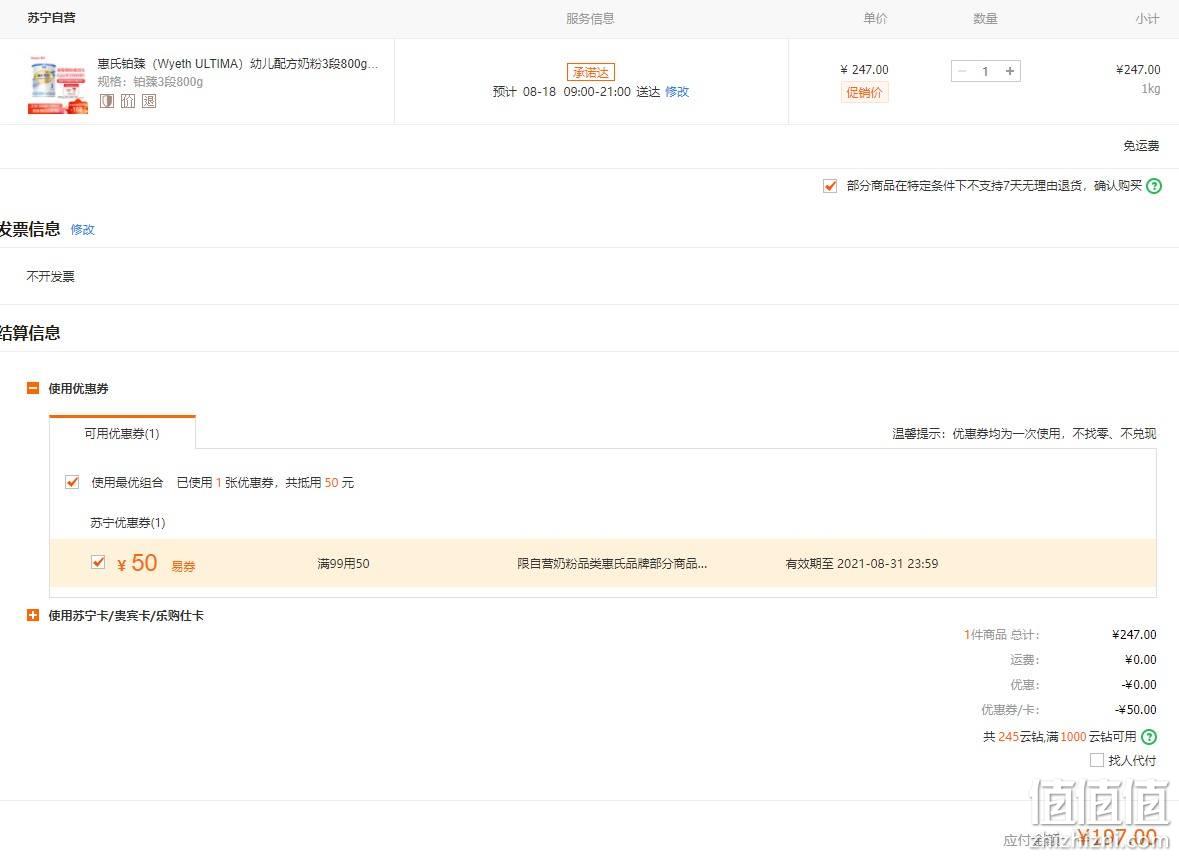
Task: Increase quantity with the plus button
Action: point(1010,71)
